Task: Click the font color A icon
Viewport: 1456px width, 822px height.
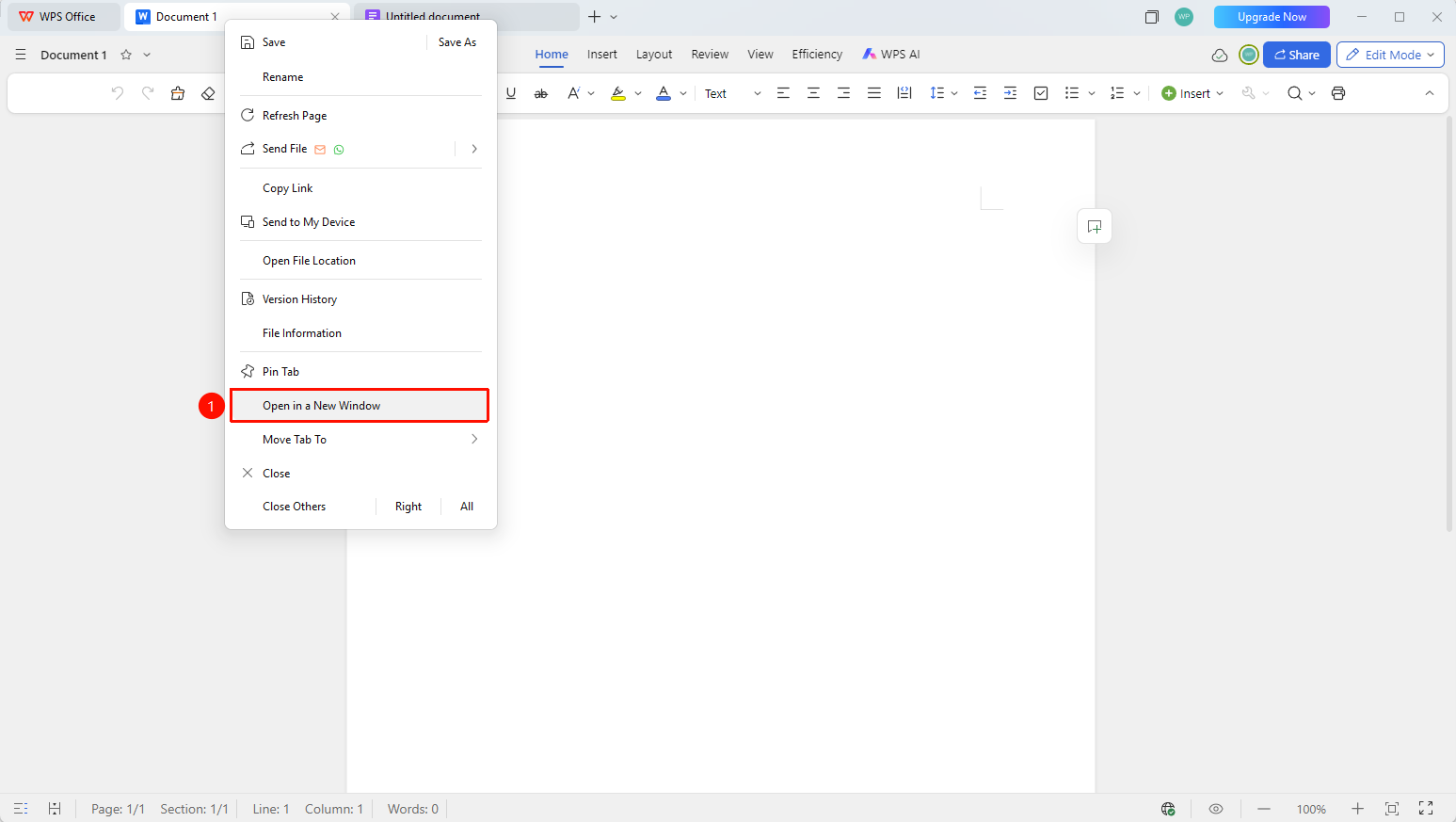Action: coord(664,93)
